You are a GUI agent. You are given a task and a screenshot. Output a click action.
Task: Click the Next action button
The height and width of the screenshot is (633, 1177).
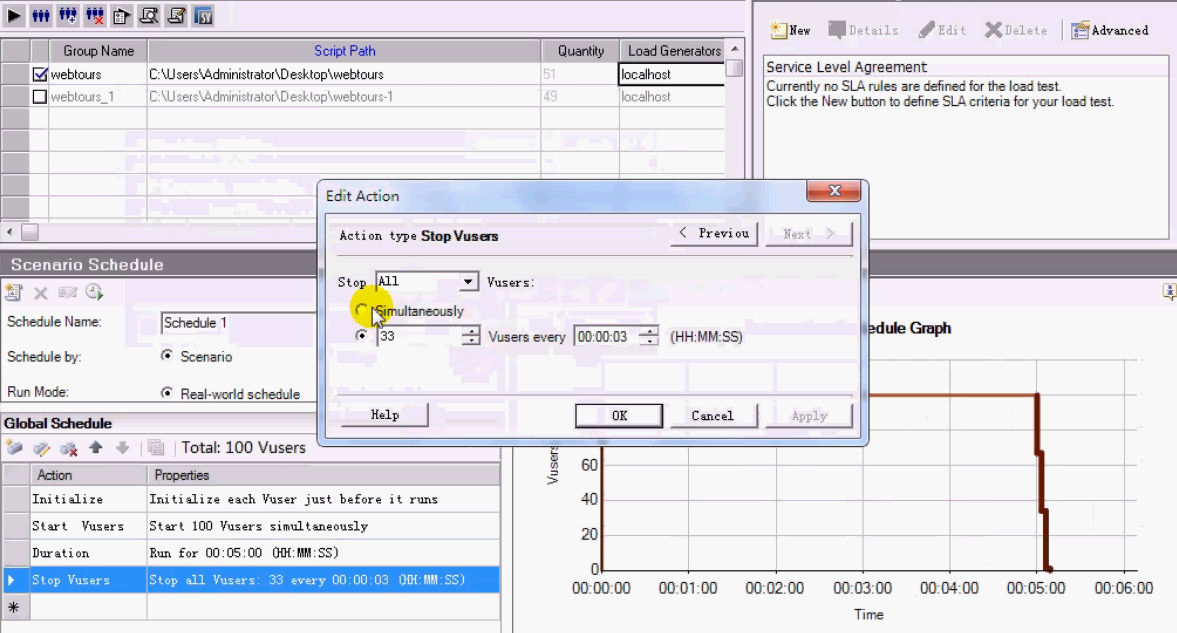pyautogui.click(x=808, y=234)
